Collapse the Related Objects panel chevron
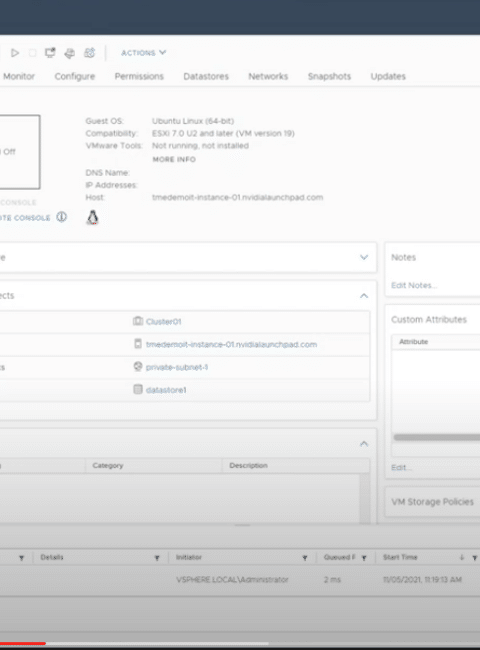The image size is (480, 650). (x=364, y=296)
